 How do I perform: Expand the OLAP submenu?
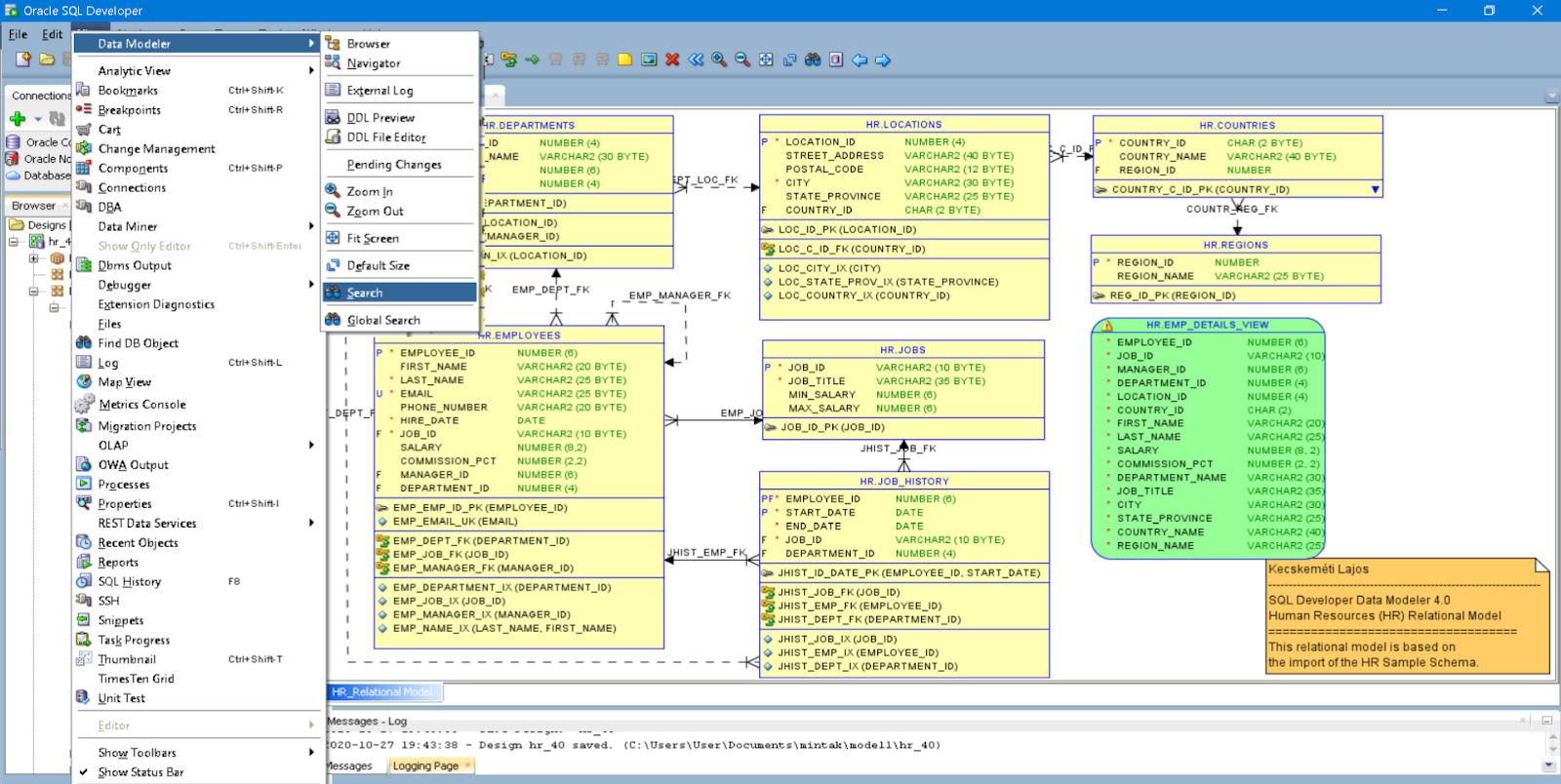coord(198,446)
